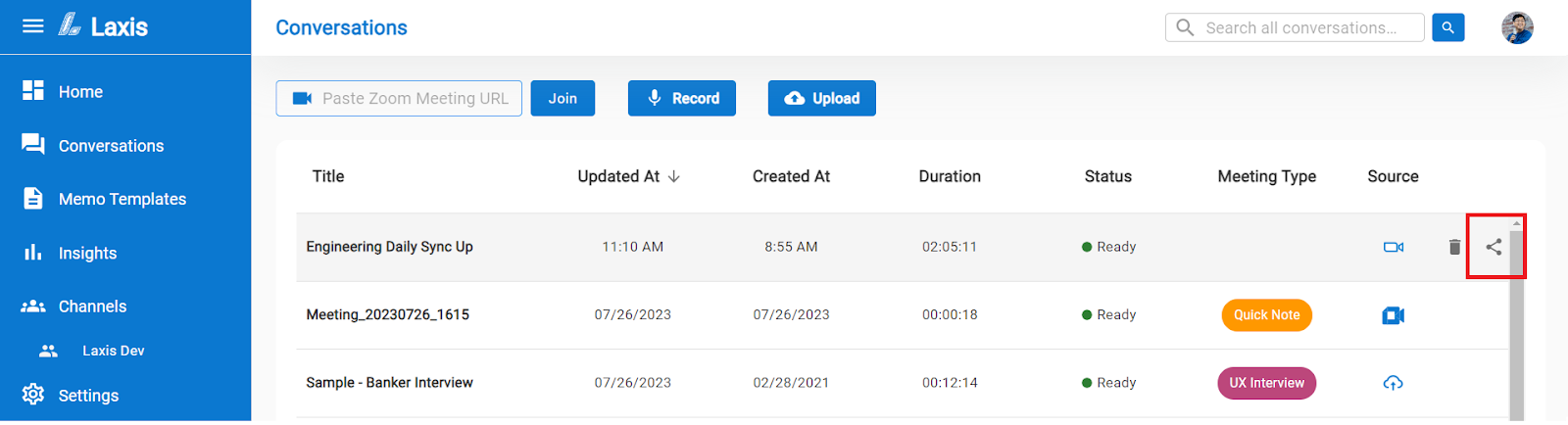
Task: Sort by the Duration column header
Action: (x=950, y=176)
